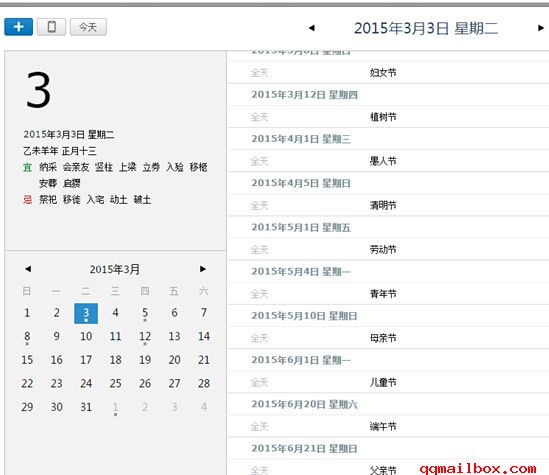Show next month in mini calendar
549x475 pixels.
point(203,269)
